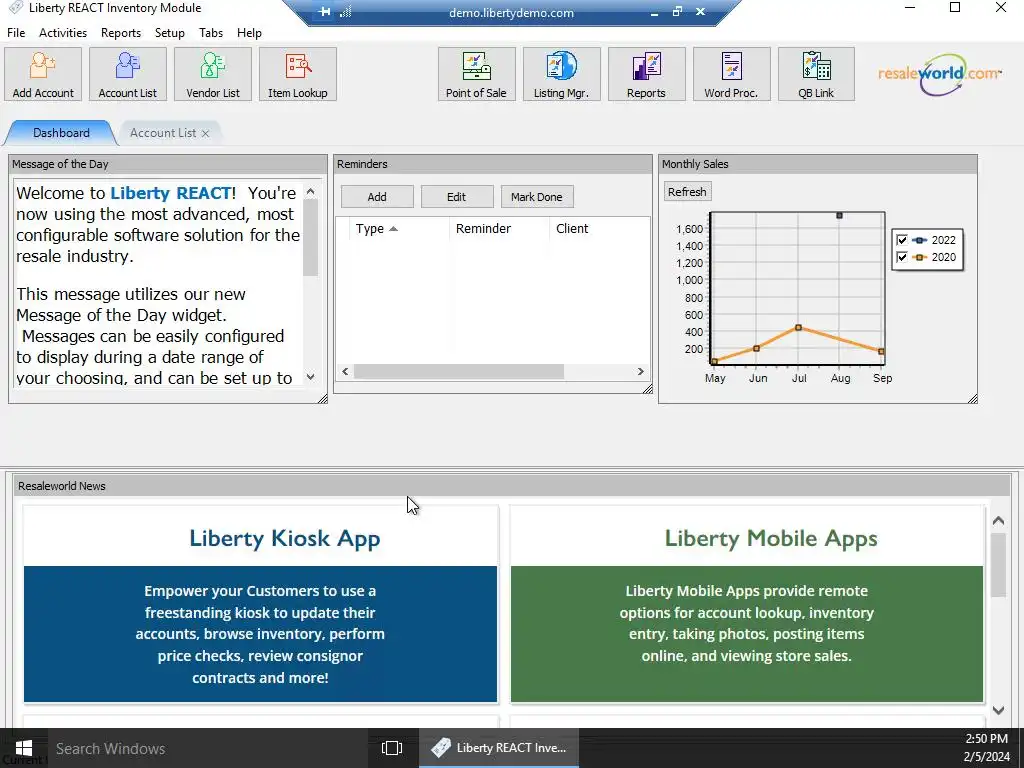Open the Tabs menu

[x=211, y=33]
